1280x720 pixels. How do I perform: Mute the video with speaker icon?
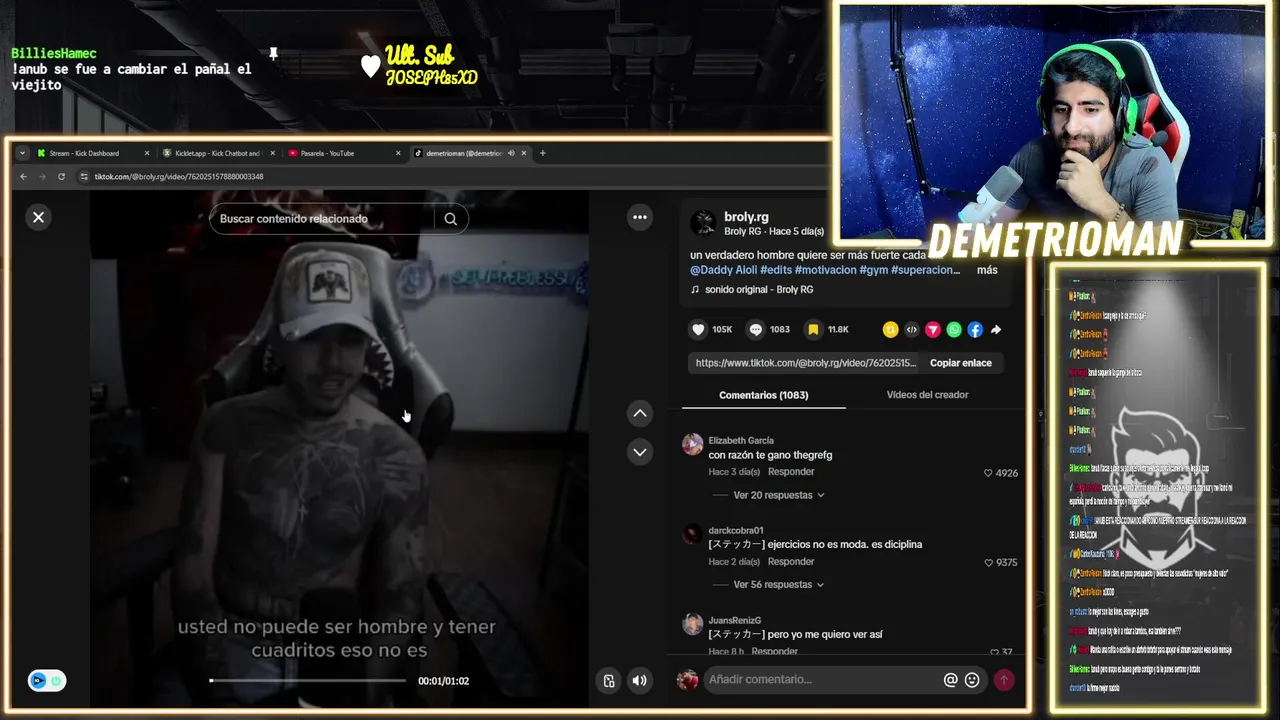point(640,681)
